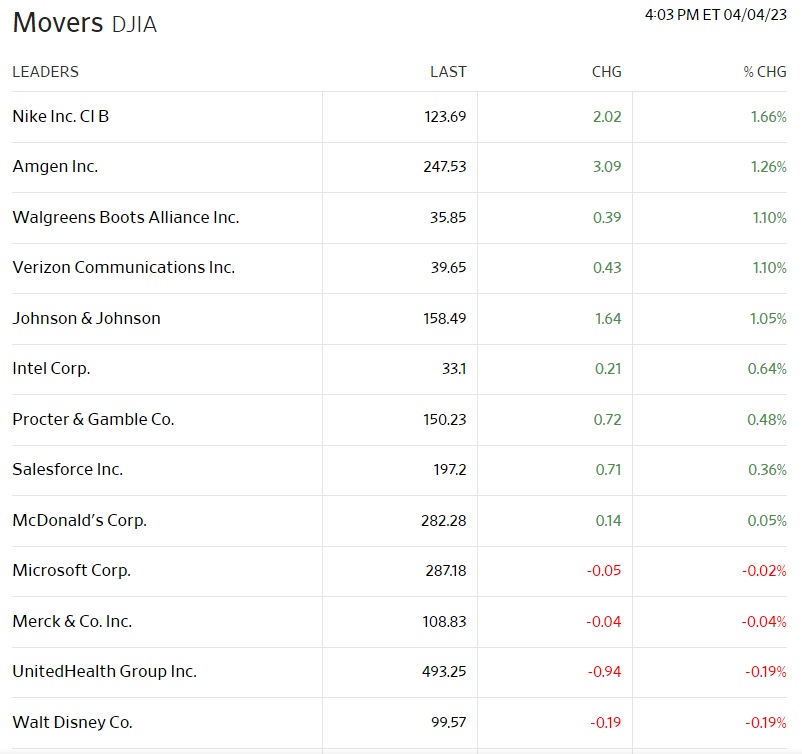Select Johnson & Johnson last price 158.49
The width and height of the screenshot is (802, 754).
pos(444,318)
